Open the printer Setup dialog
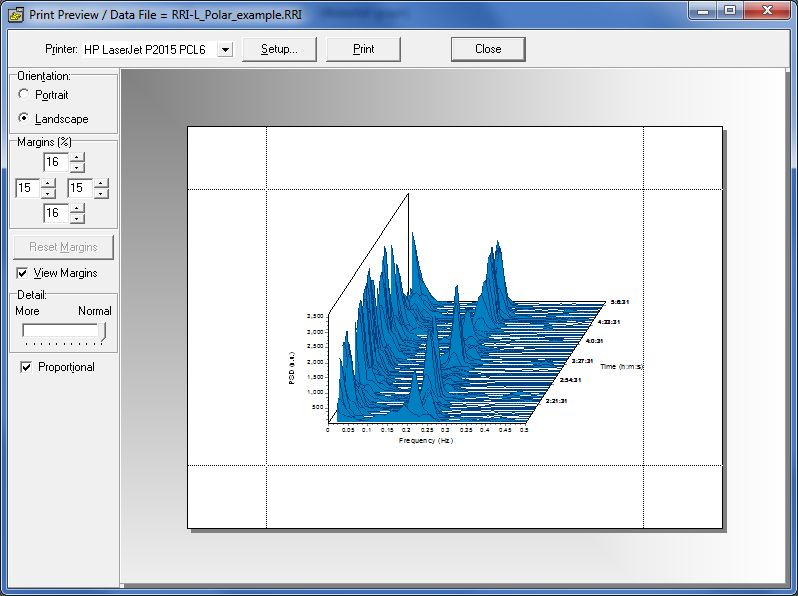798x596 pixels. [279, 49]
